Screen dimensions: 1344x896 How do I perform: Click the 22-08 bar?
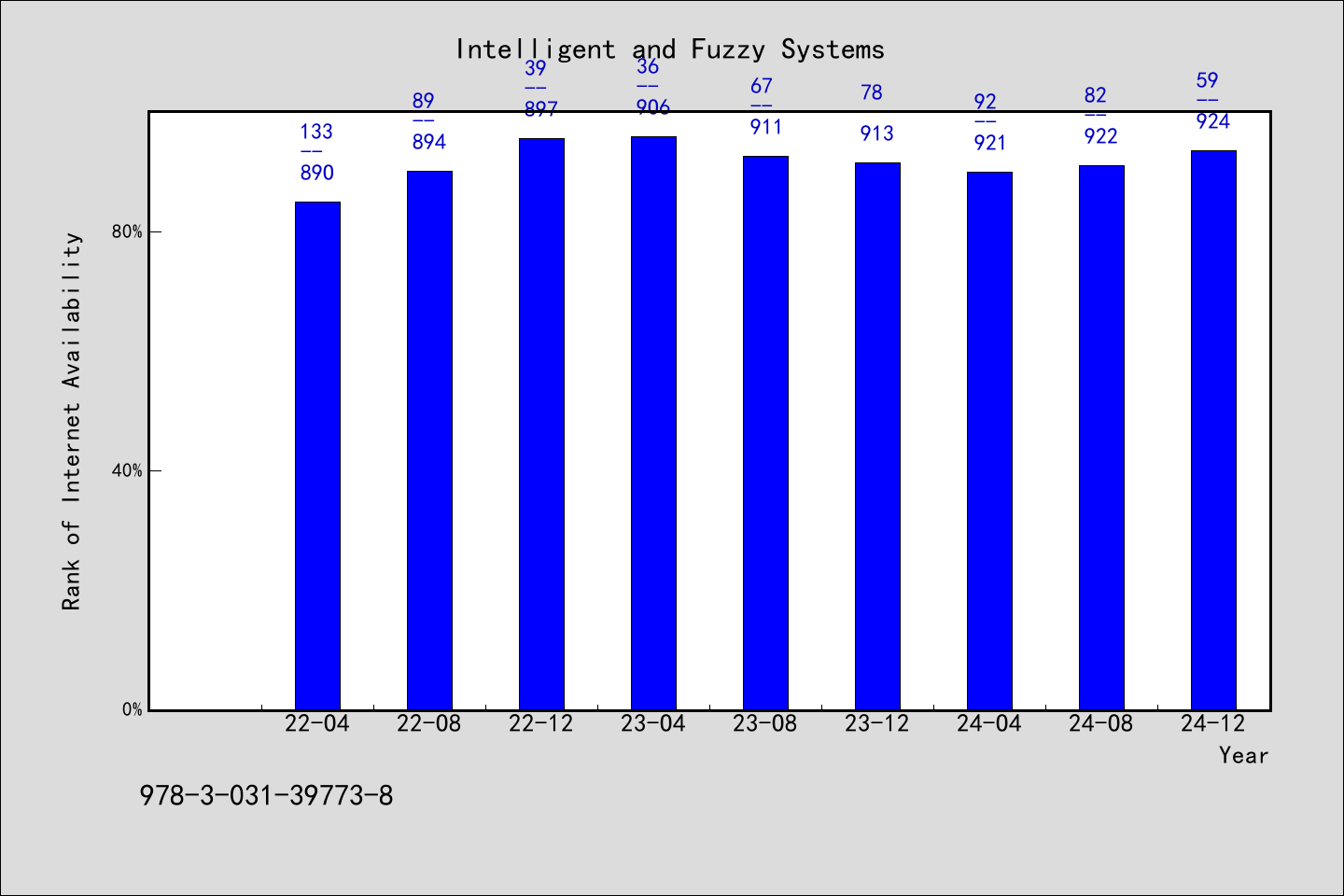429,440
